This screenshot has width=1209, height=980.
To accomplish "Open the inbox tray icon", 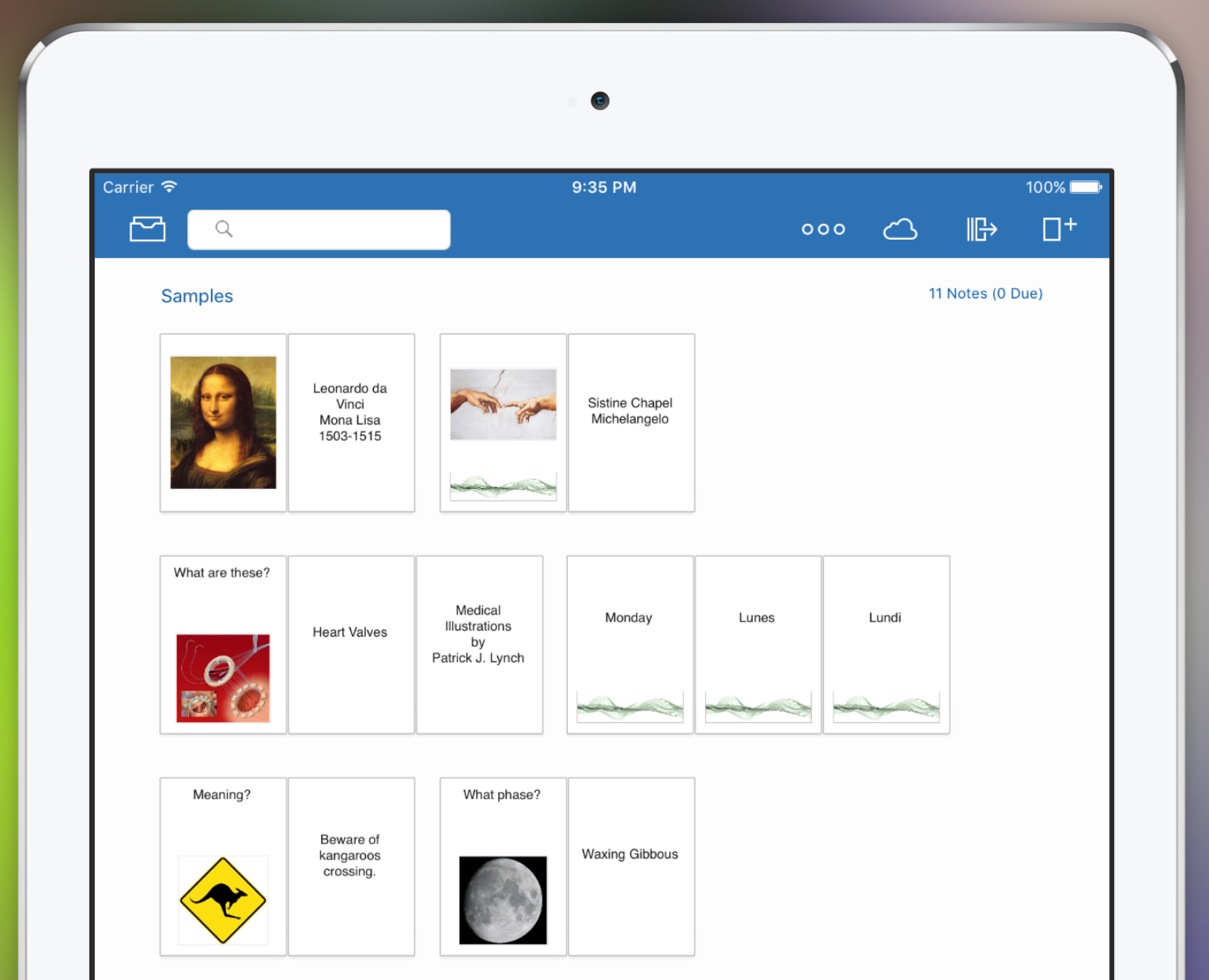I will click(x=147, y=229).
